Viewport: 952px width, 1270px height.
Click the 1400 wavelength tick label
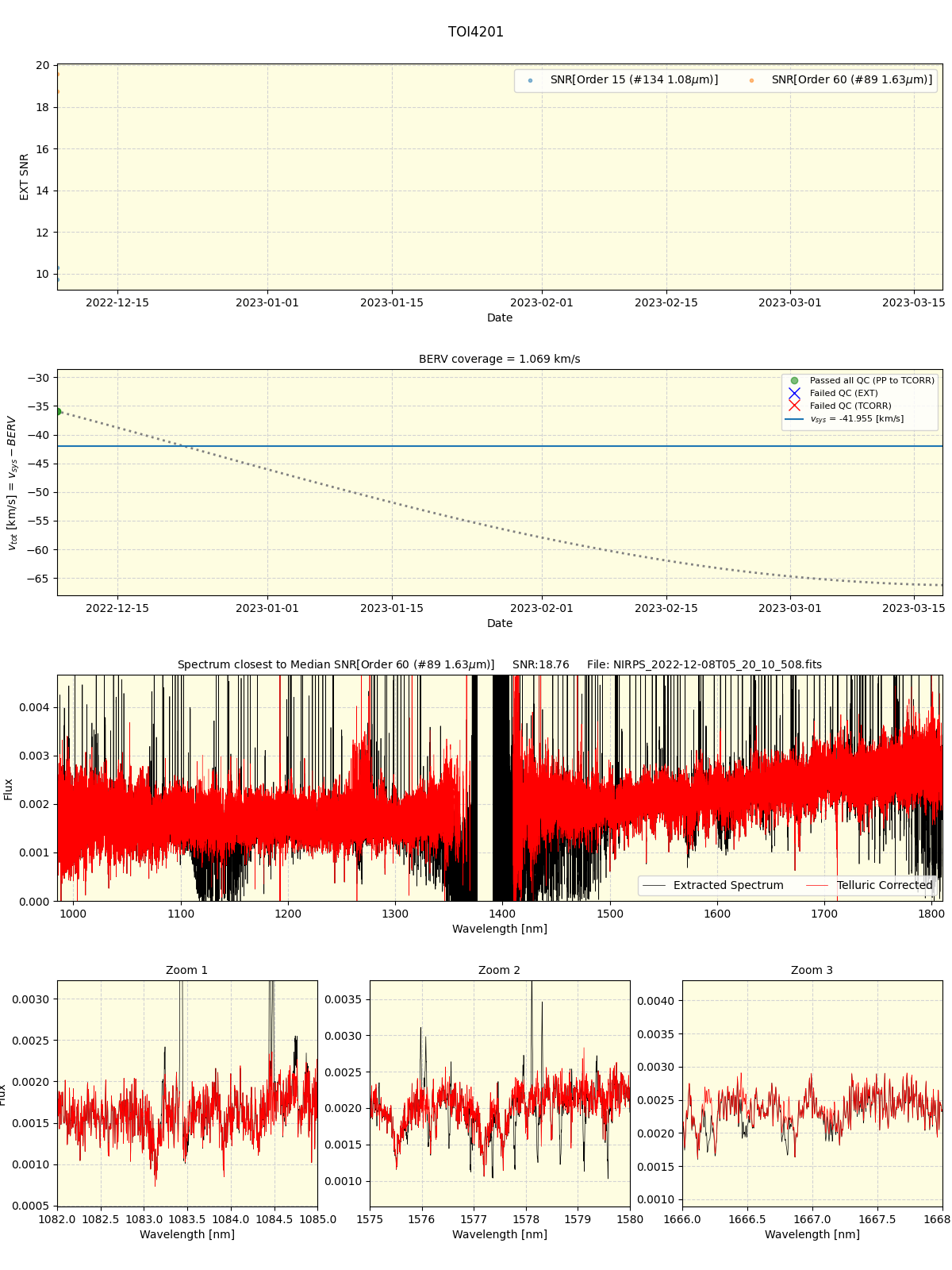pyautogui.click(x=502, y=914)
